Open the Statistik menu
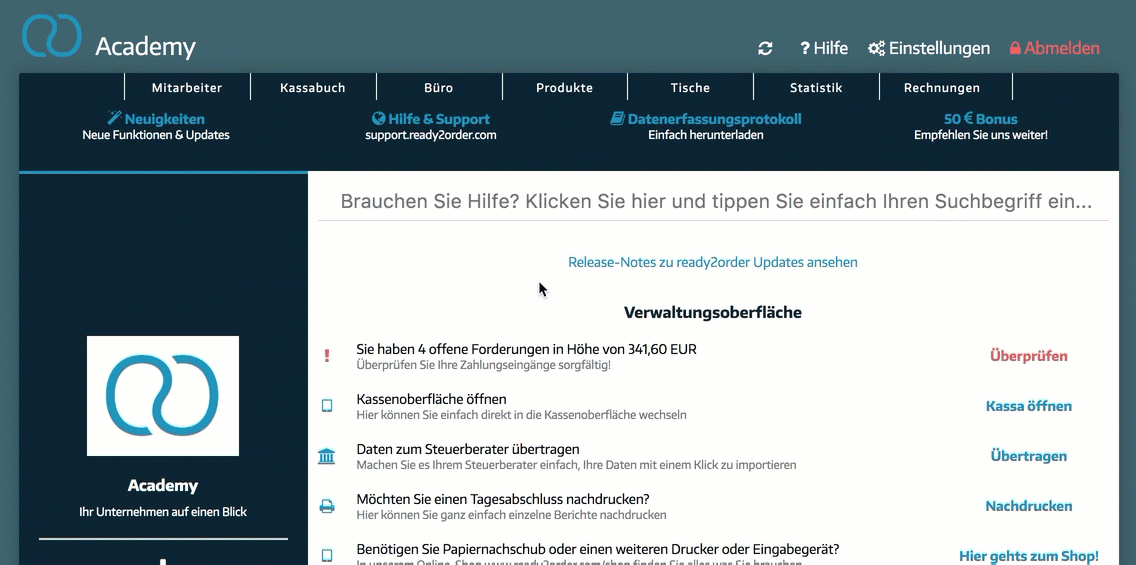 (816, 88)
